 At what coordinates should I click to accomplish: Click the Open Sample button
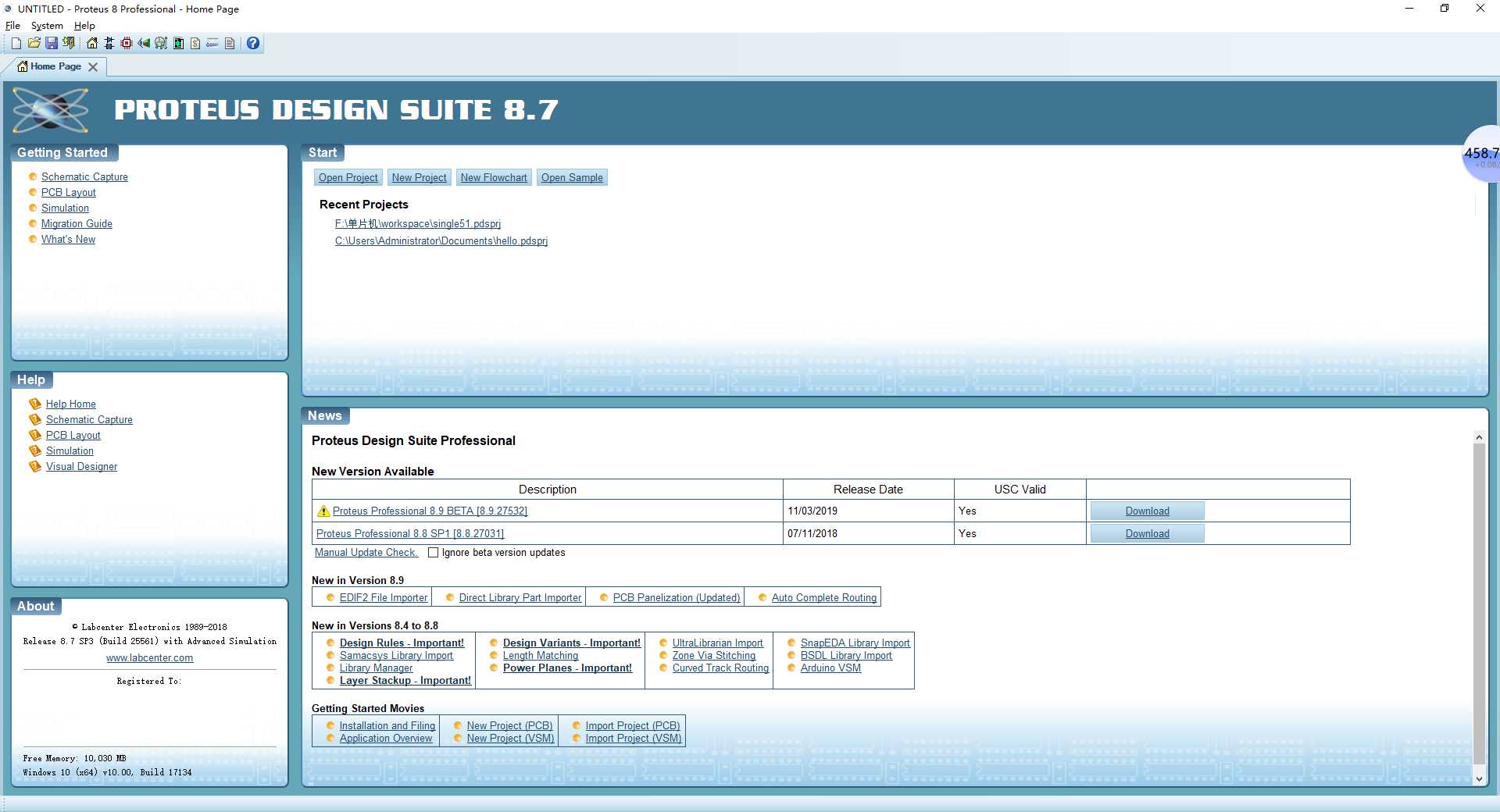coord(572,178)
